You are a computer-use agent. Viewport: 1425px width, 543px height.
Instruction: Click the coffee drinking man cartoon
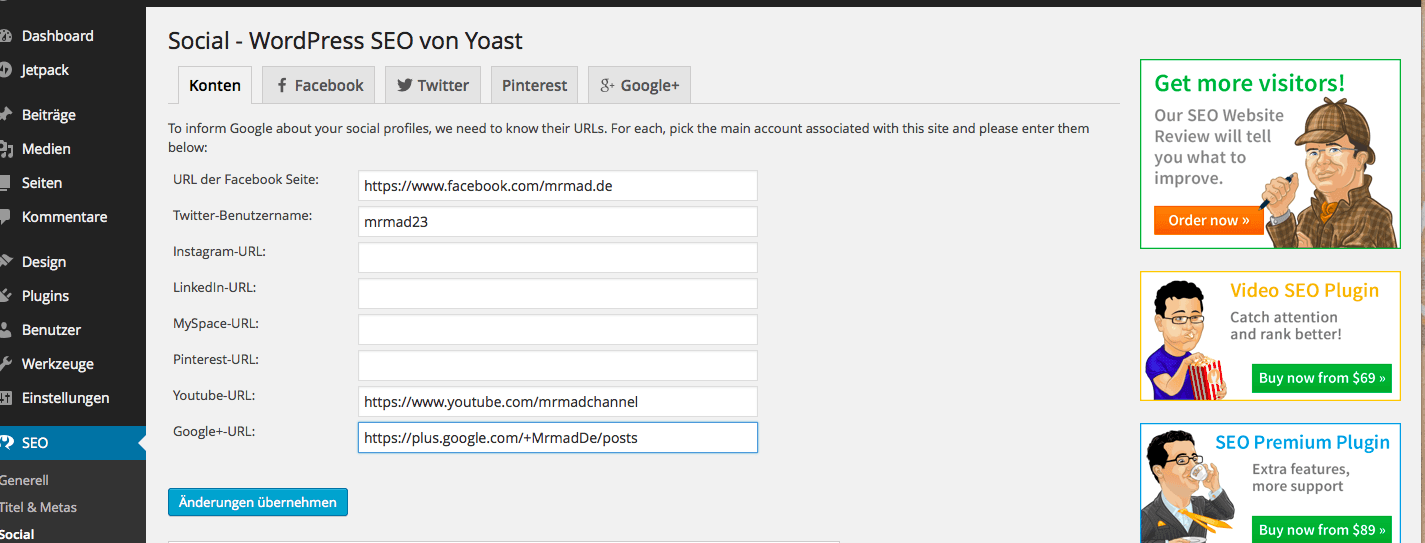(1190, 487)
